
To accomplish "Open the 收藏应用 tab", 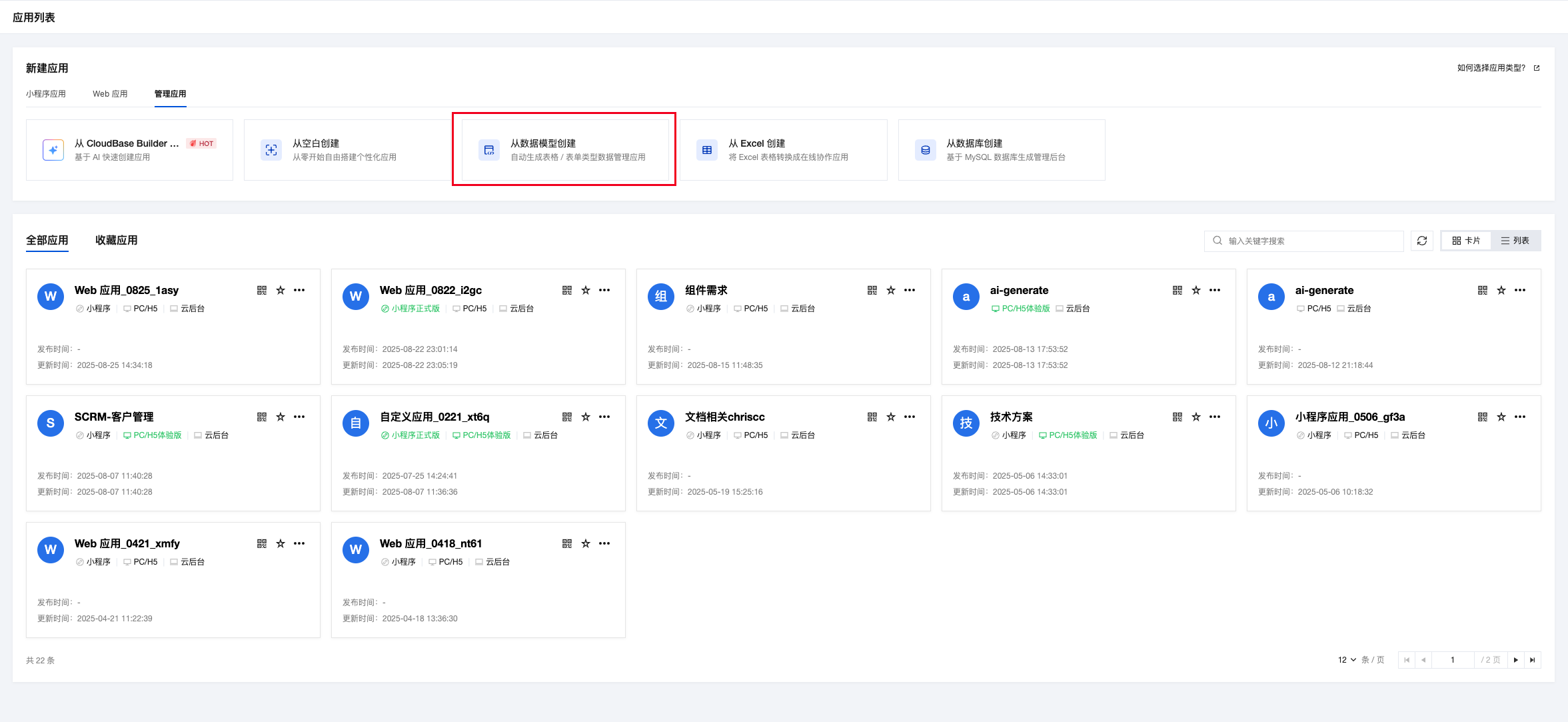I will (116, 240).
